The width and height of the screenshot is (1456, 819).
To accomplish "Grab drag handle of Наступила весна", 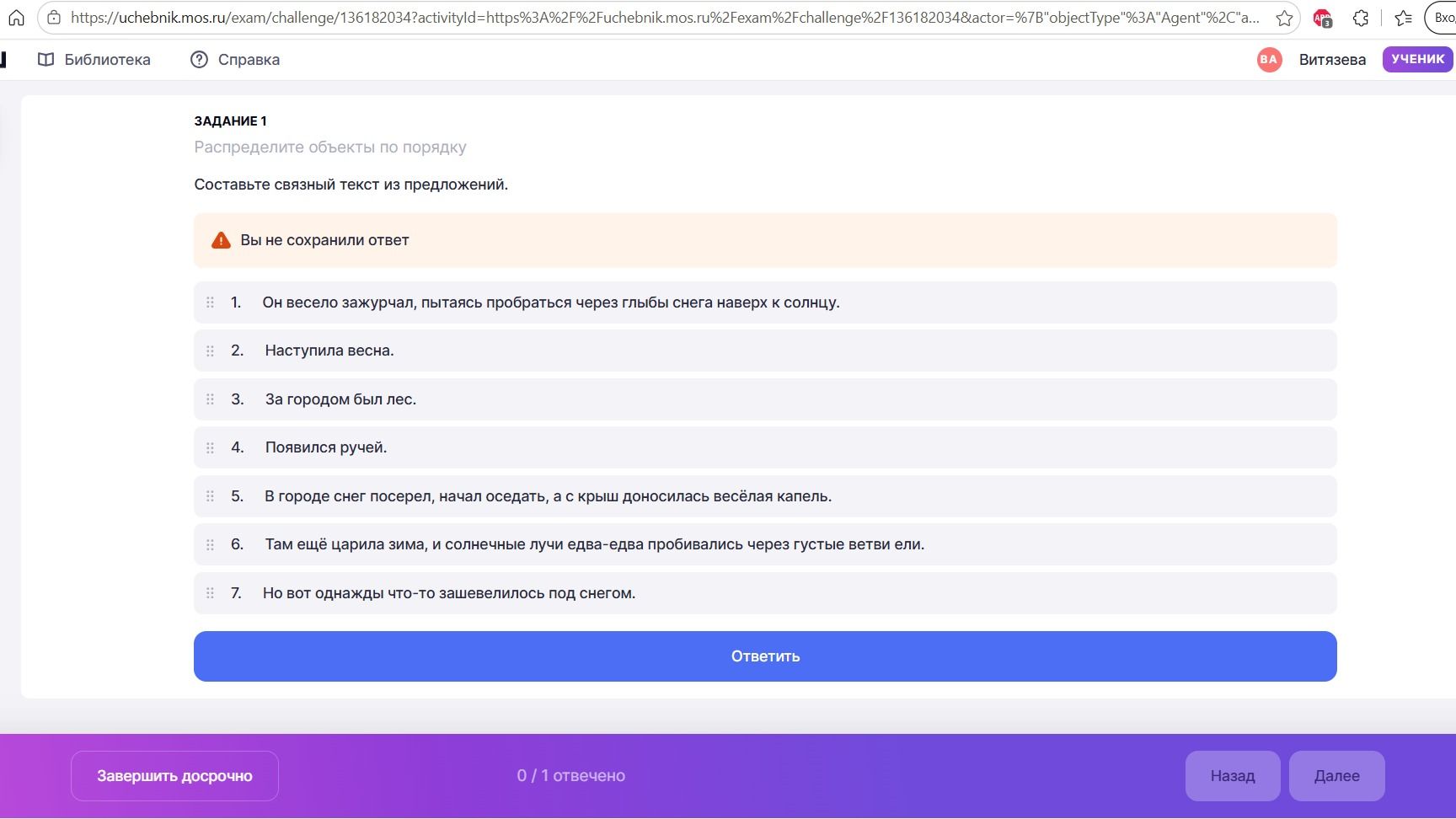I will 210,351.
